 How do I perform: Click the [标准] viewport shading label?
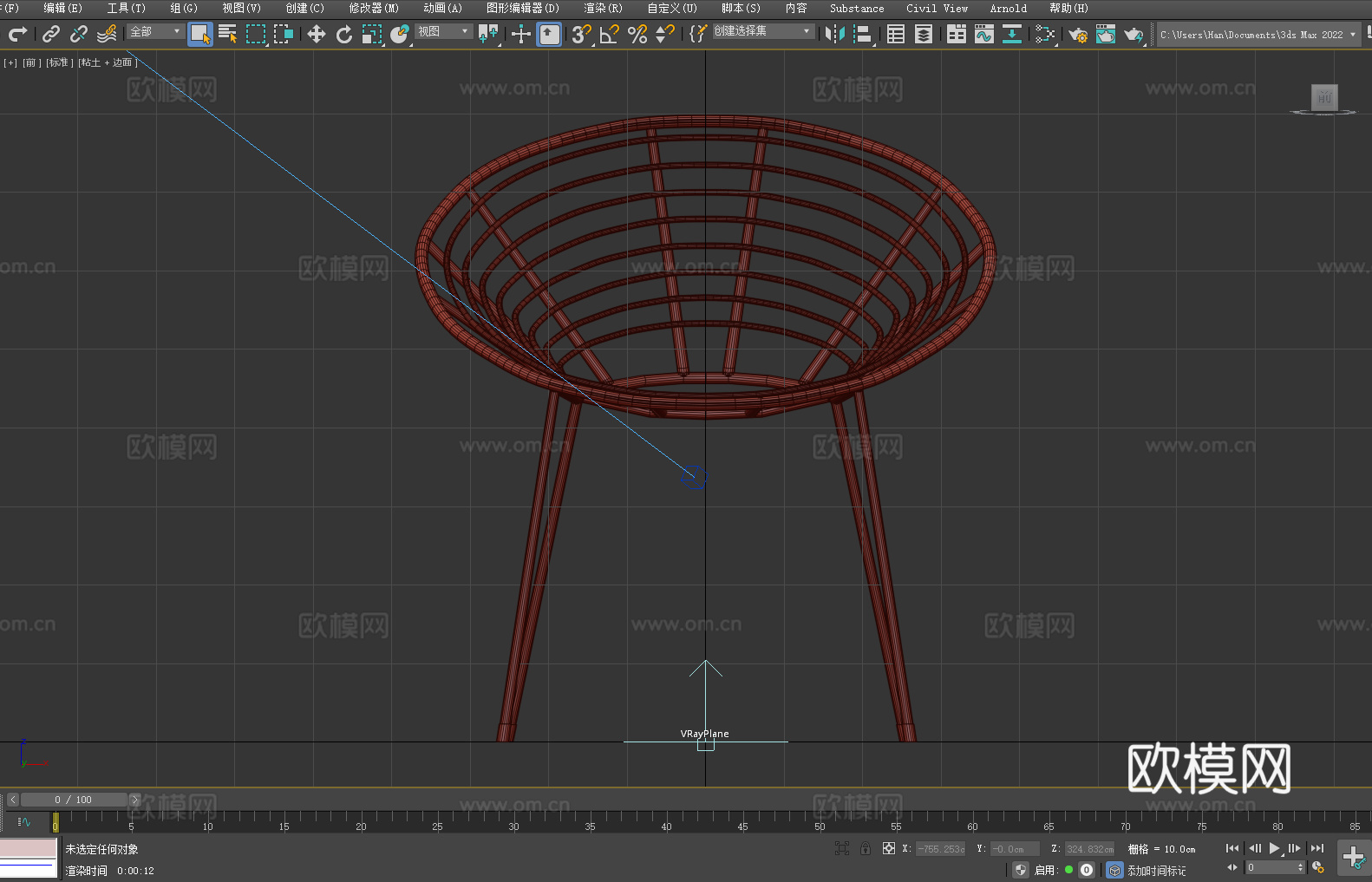click(x=60, y=62)
